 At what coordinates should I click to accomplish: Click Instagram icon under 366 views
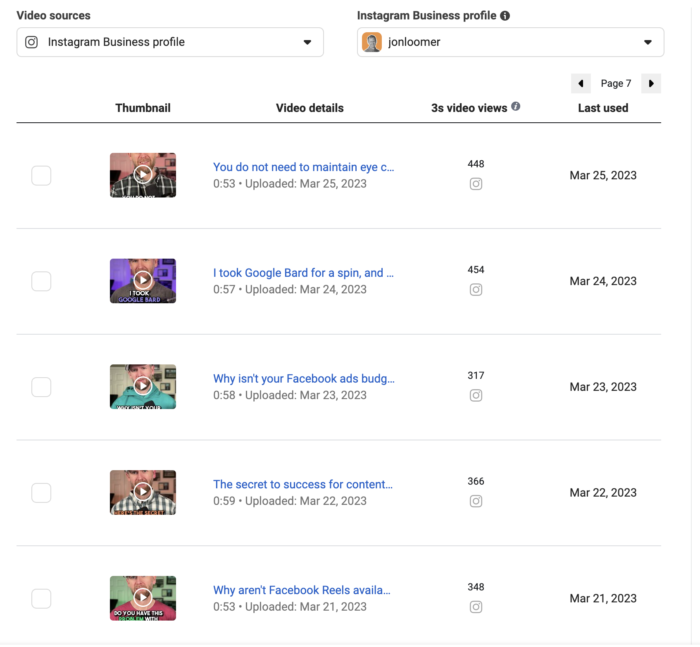[476, 501]
